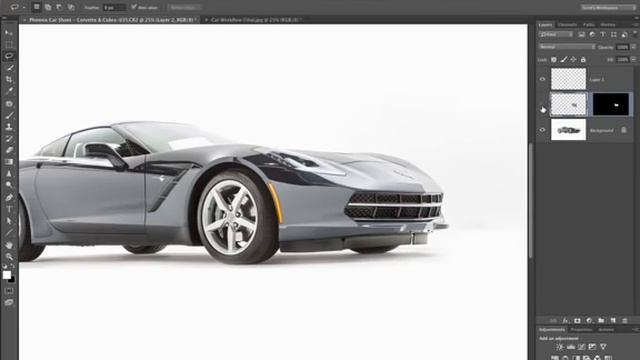Click Create new layer icon
The height and width of the screenshot is (360, 640).
(613, 321)
